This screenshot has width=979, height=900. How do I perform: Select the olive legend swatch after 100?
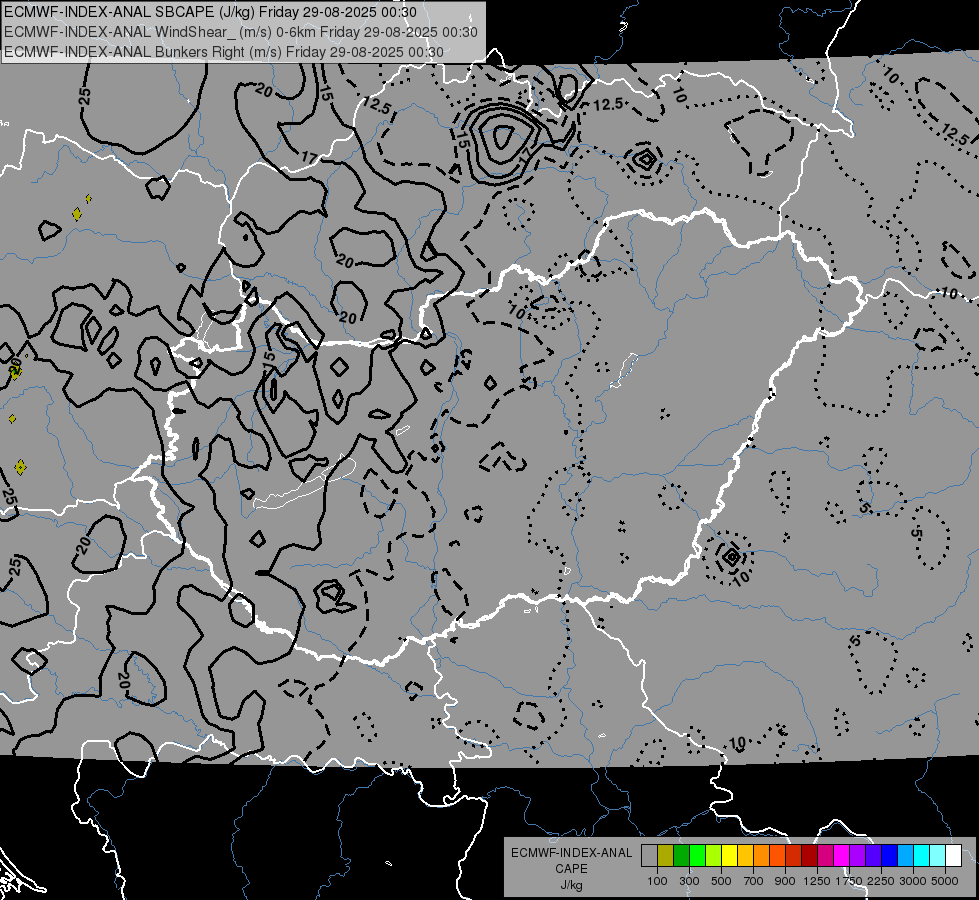pyautogui.click(x=665, y=856)
